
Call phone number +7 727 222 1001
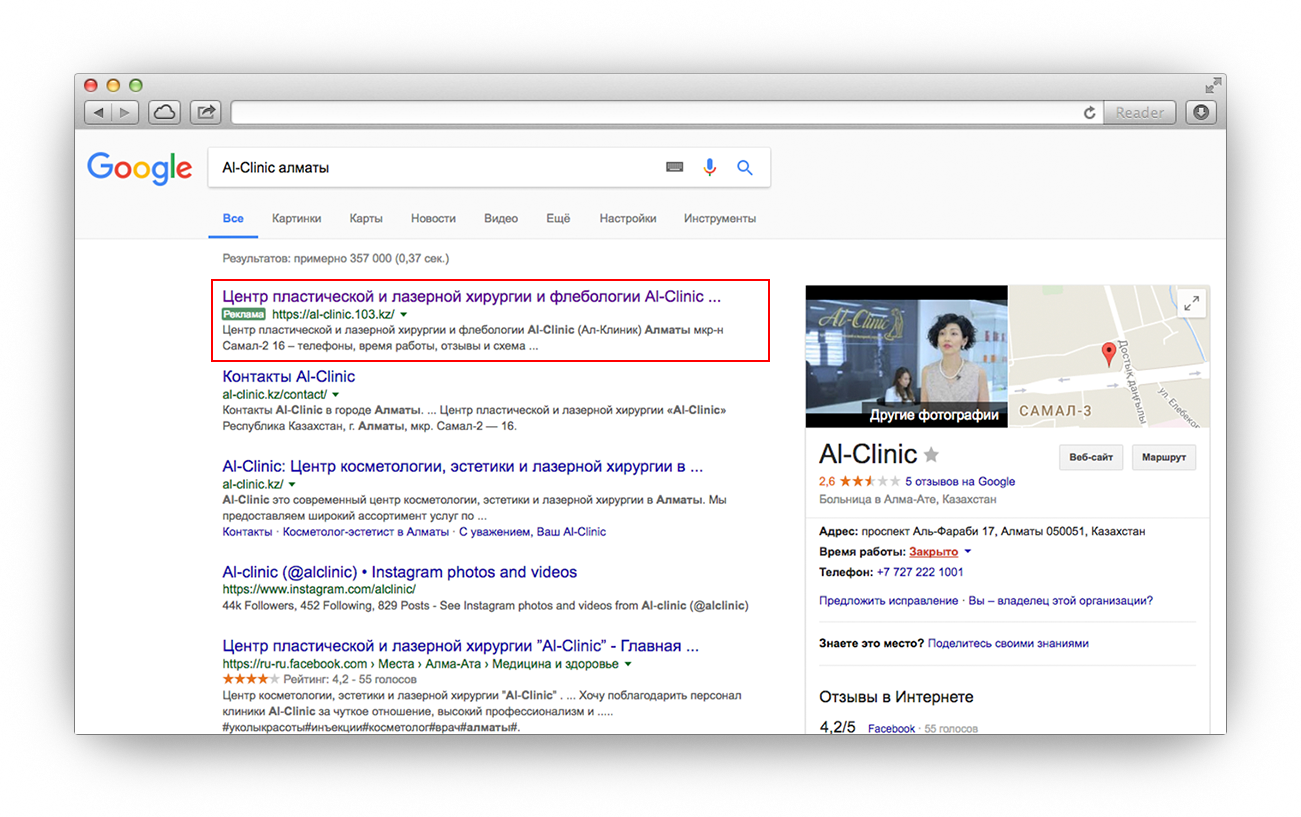920,572
